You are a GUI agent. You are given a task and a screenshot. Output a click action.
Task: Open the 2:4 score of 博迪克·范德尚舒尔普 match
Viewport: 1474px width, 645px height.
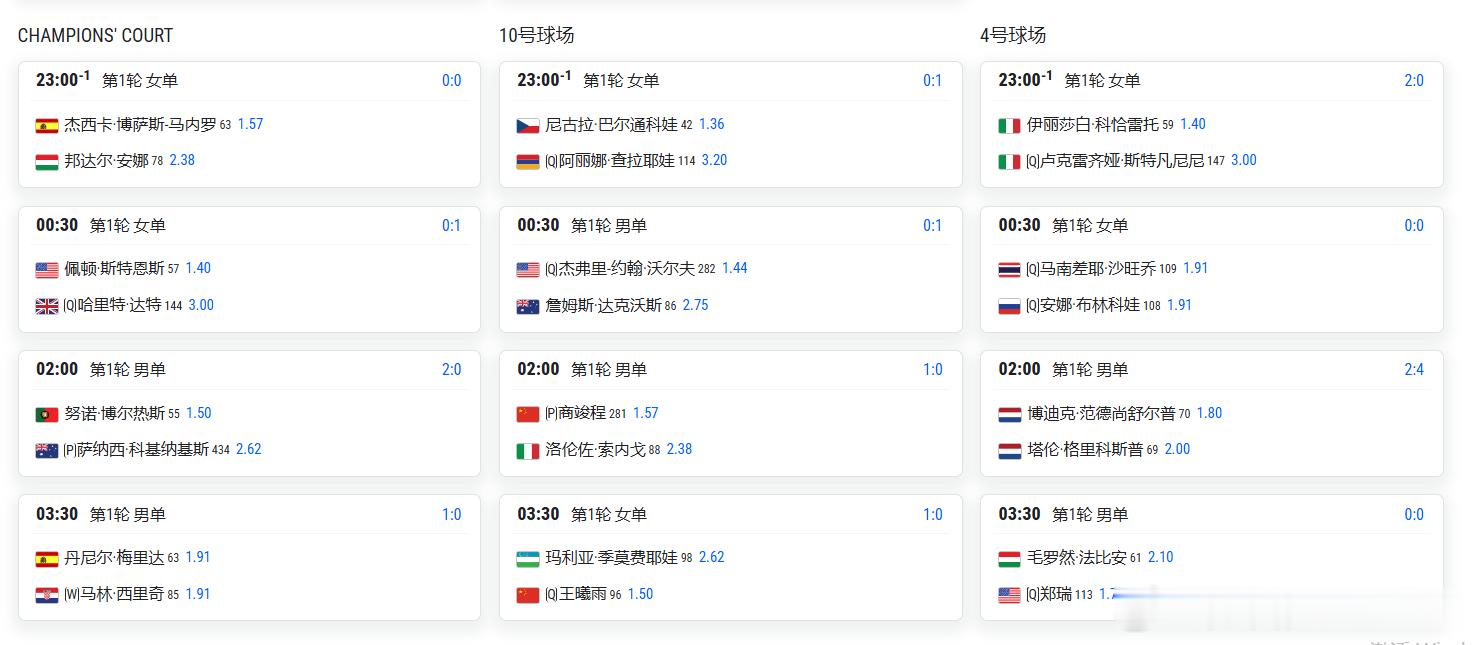1414,369
